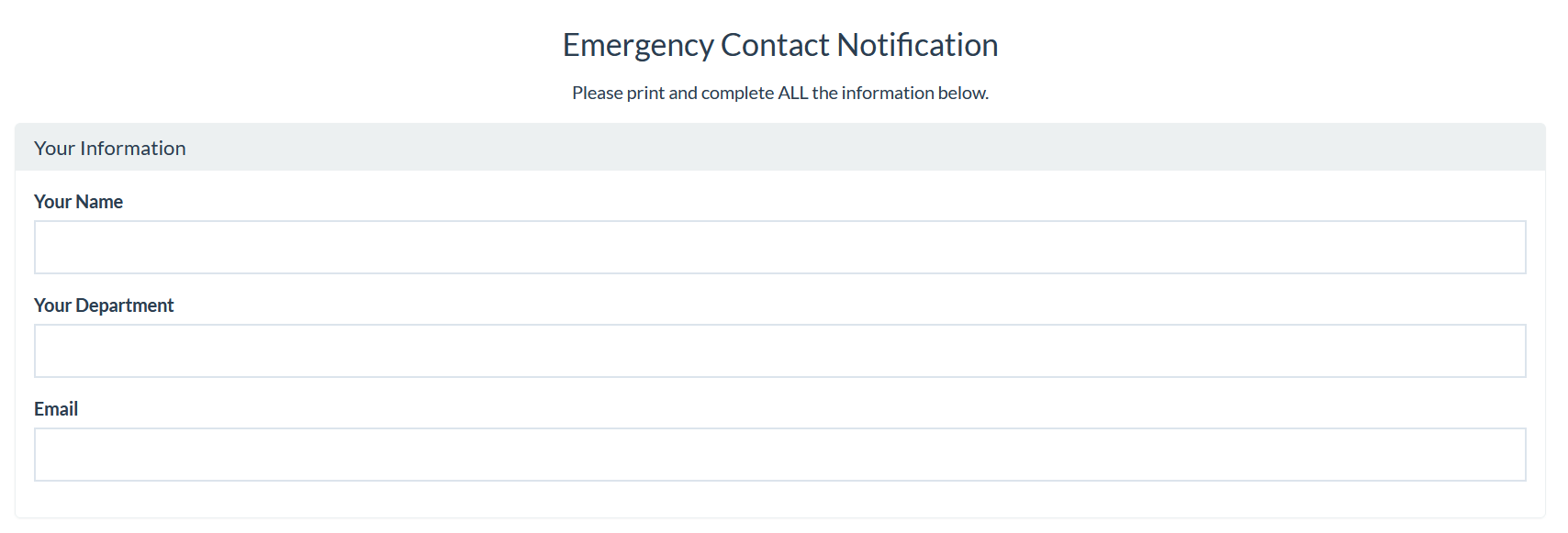This screenshot has height=533, width=1568.
Task: Place cursor in the department text box
Action: pos(779,350)
